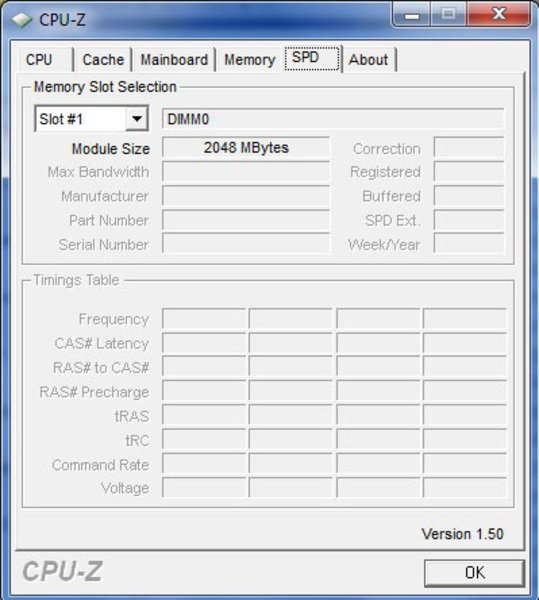Click the maximize window button
This screenshot has height=600, width=539.
click(448, 15)
